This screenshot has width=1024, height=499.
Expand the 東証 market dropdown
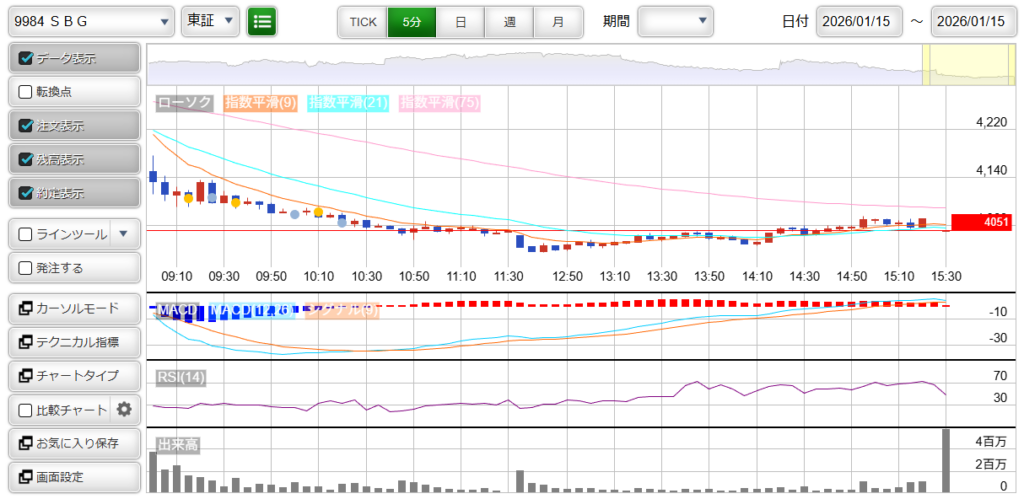coord(212,21)
